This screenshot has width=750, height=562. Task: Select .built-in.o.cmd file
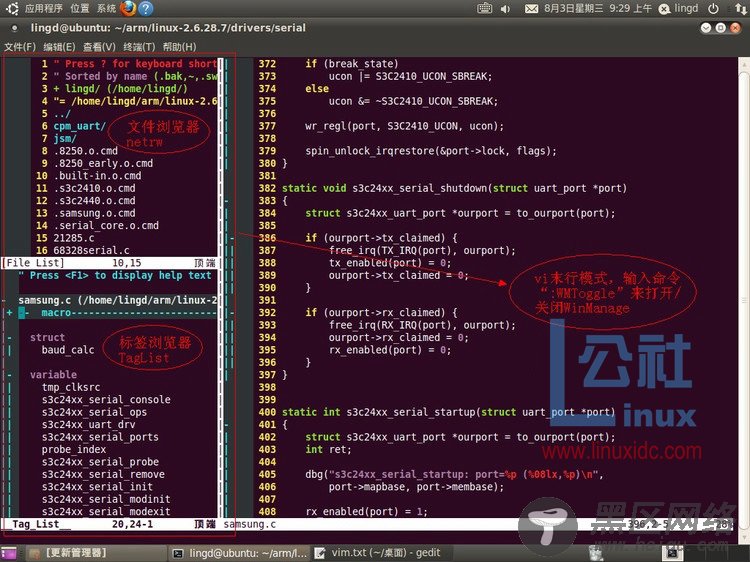point(97,176)
